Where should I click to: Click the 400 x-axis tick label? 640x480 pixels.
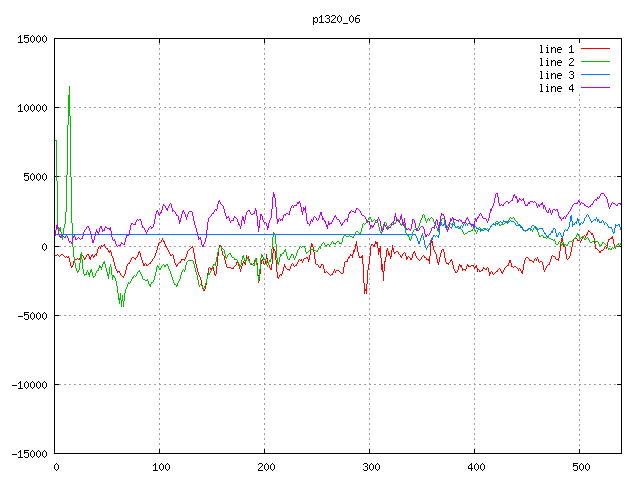click(475, 467)
